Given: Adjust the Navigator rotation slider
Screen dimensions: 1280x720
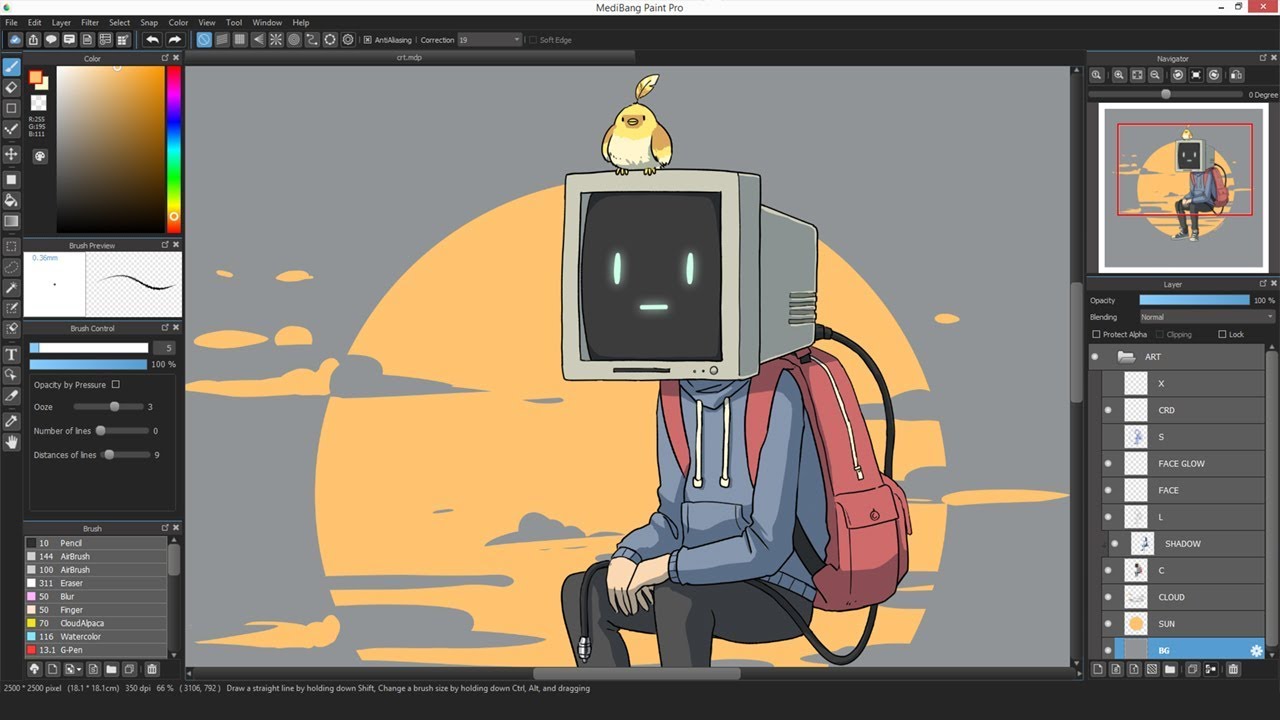Looking at the screenshot, I should 1166,94.
